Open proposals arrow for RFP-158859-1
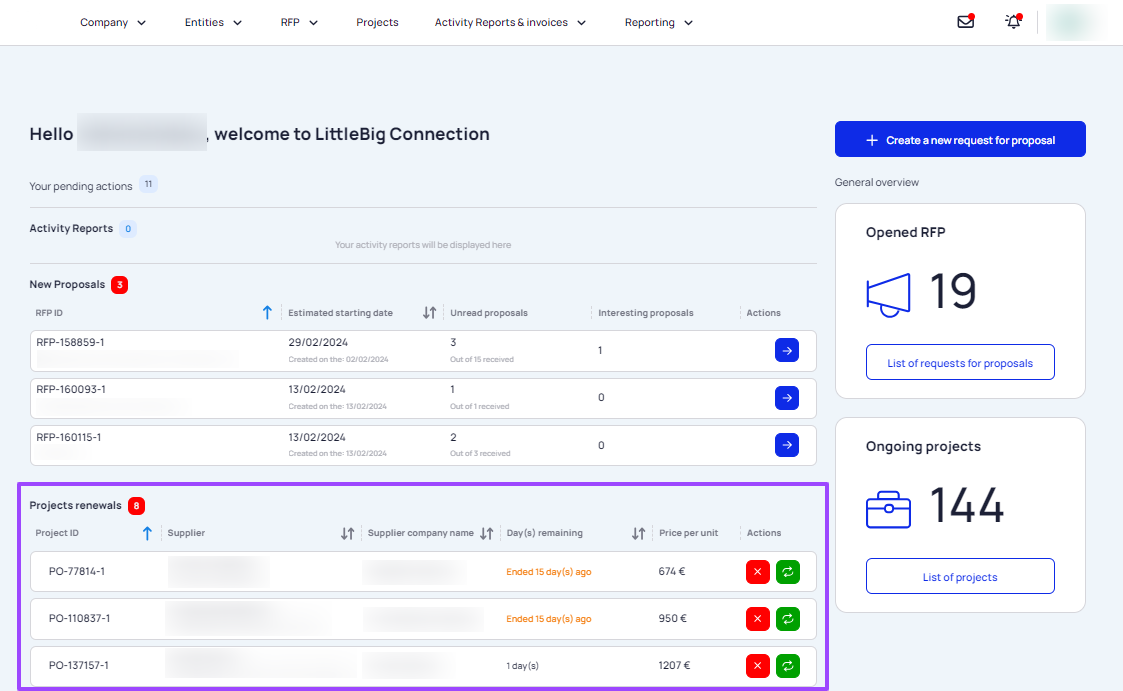Screen dimensions: 1123x691 [786, 351]
